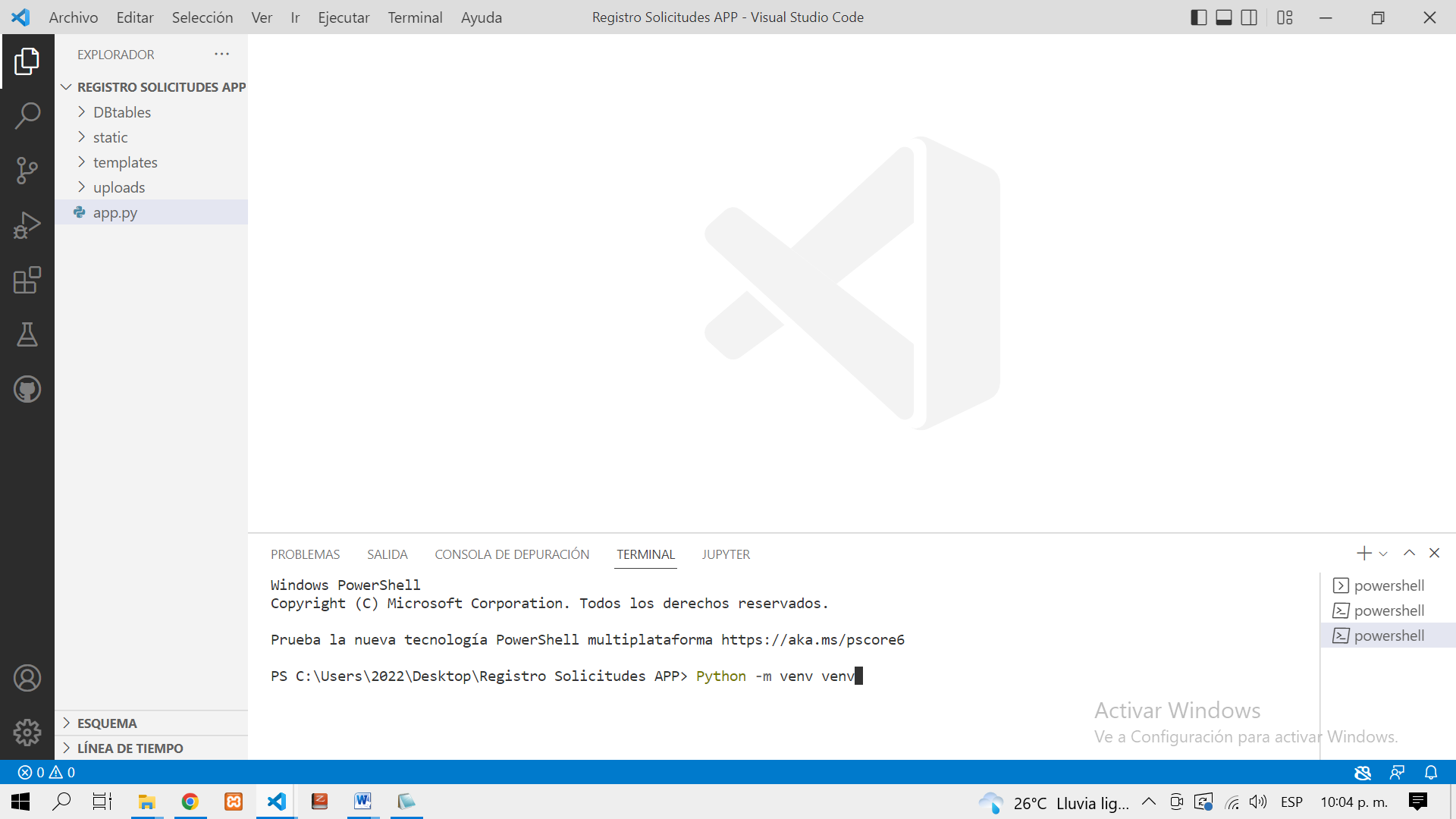Switch to the SALIDA tab

[x=387, y=554]
